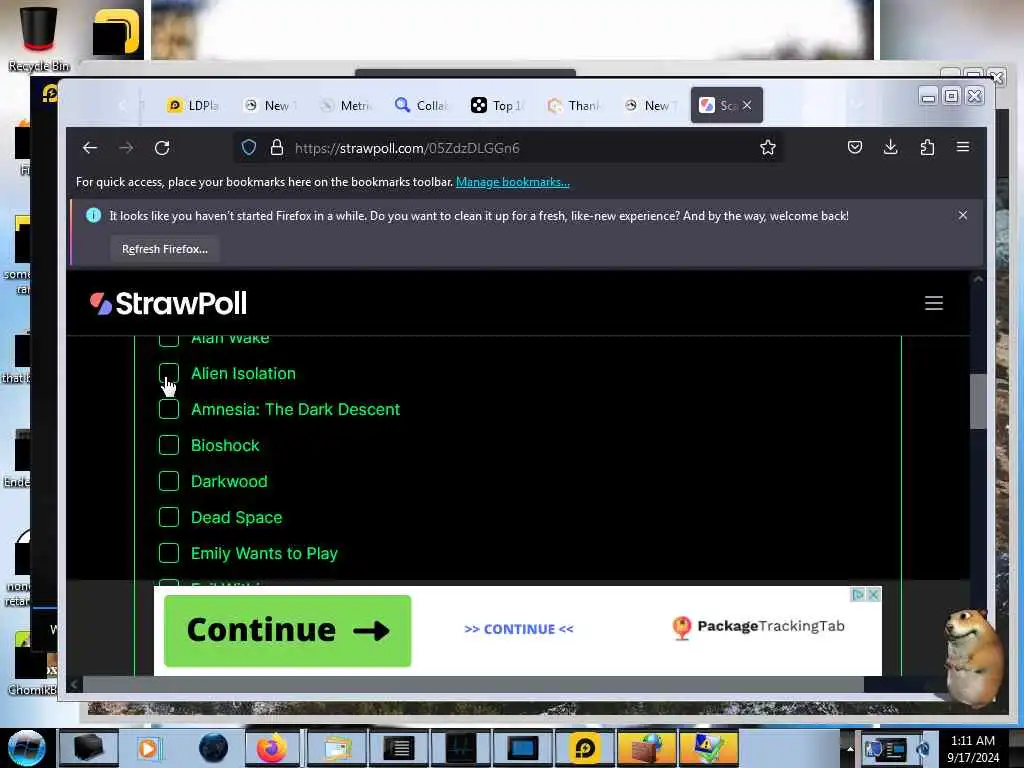Switch to the Thank browser tab

(x=573, y=105)
